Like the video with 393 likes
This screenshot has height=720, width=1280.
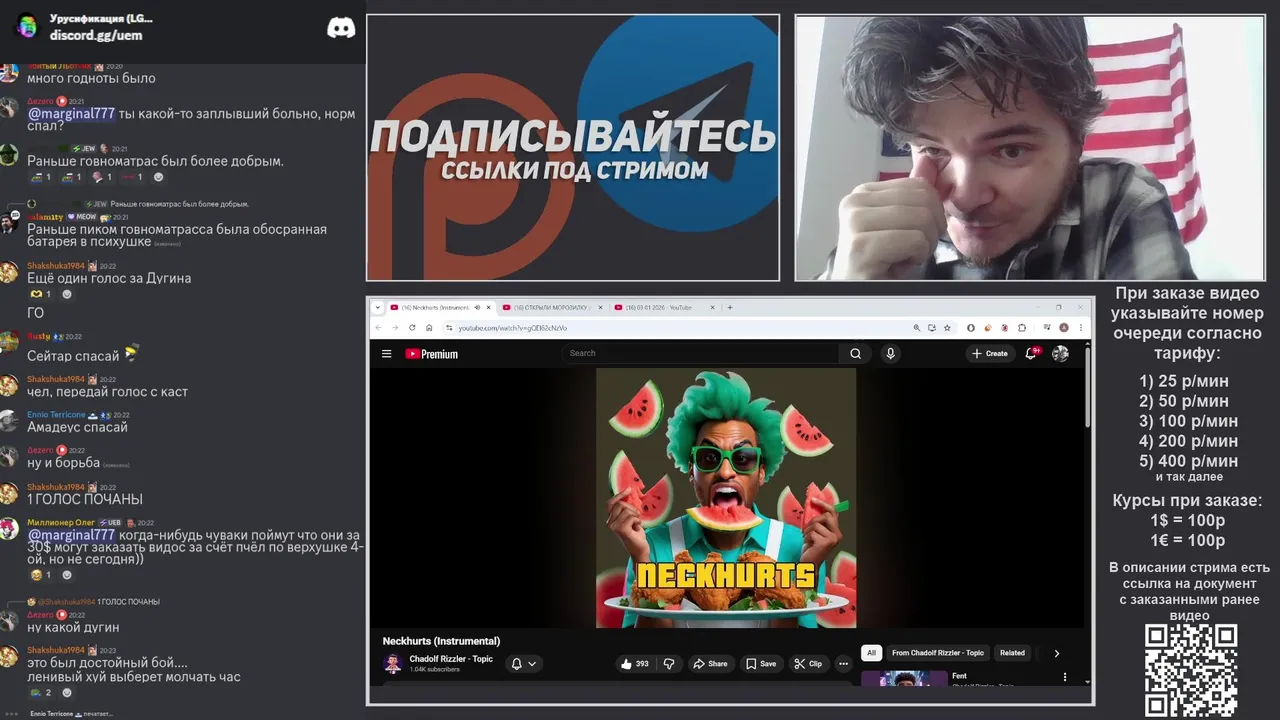635,663
